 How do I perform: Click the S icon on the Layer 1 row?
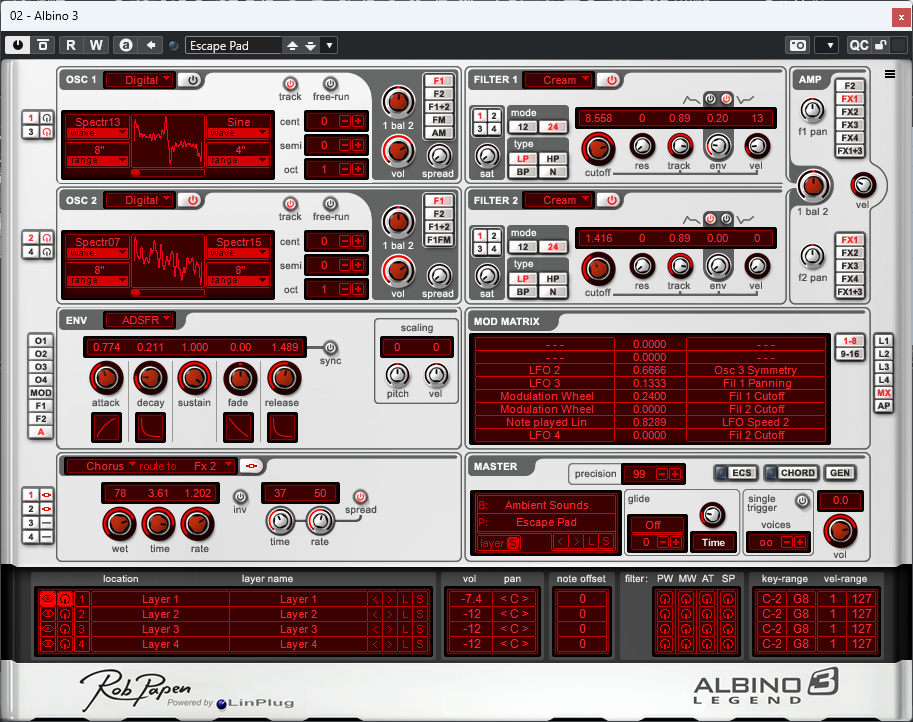point(419,599)
